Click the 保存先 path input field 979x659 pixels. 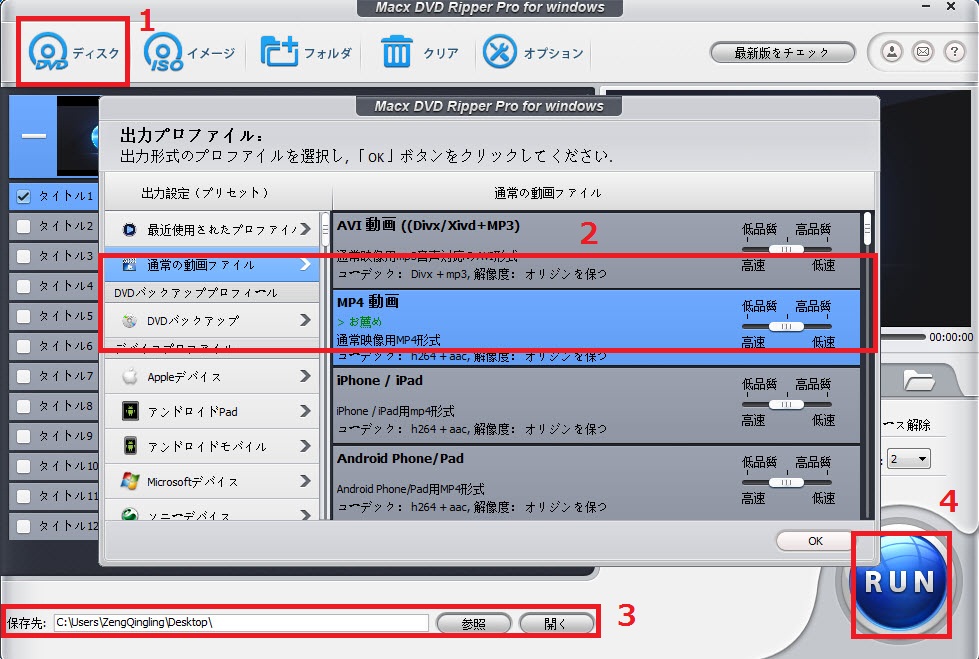coord(241,623)
